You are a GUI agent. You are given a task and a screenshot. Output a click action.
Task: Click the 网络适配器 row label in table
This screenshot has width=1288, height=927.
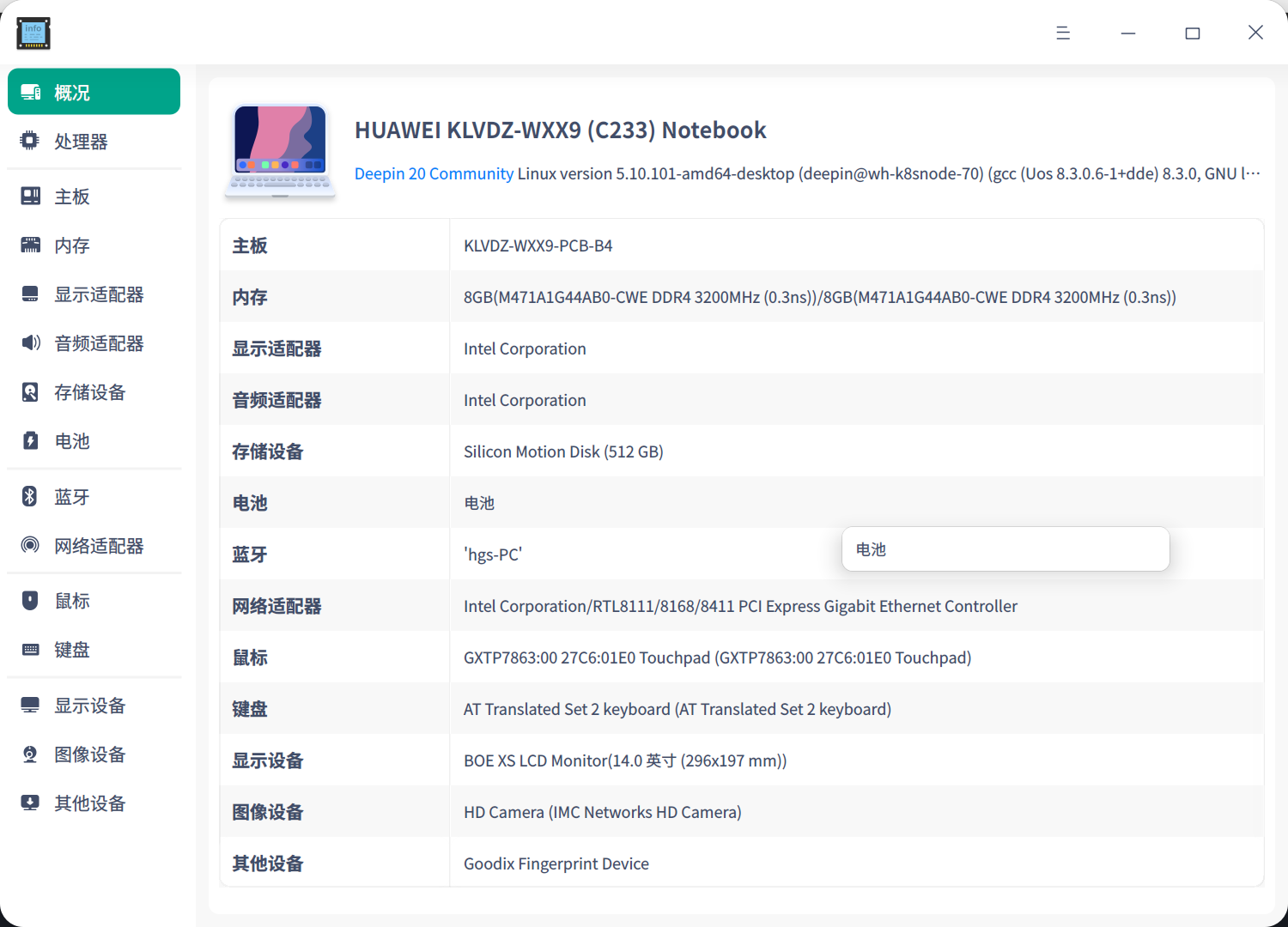point(276,606)
